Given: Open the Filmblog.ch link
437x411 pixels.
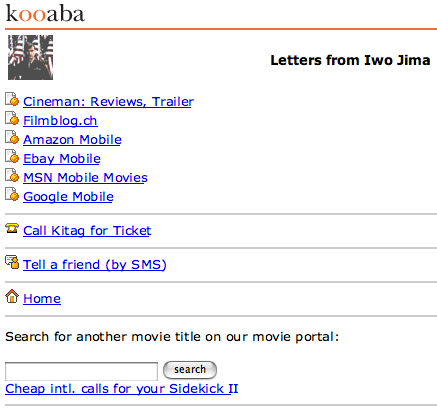Looking at the screenshot, I should pos(60,120).
